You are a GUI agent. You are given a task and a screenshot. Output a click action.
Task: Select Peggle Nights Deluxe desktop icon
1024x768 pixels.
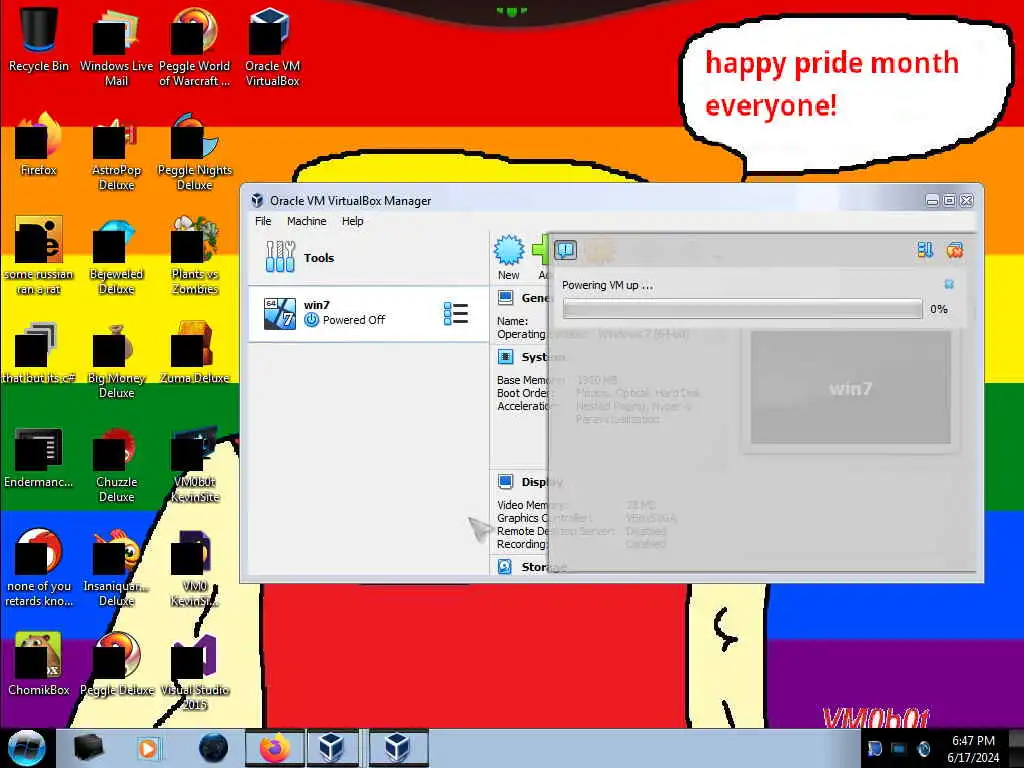click(195, 152)
